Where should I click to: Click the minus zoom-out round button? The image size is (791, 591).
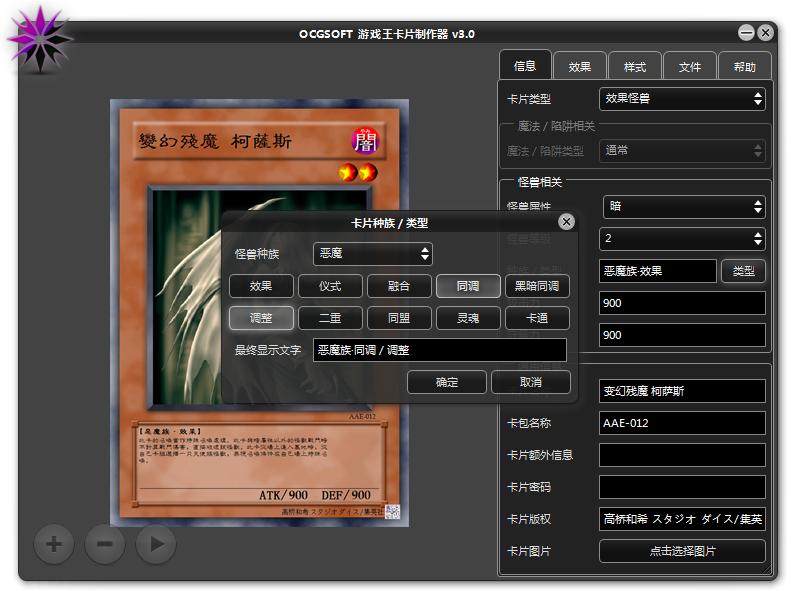pos(105,544)
